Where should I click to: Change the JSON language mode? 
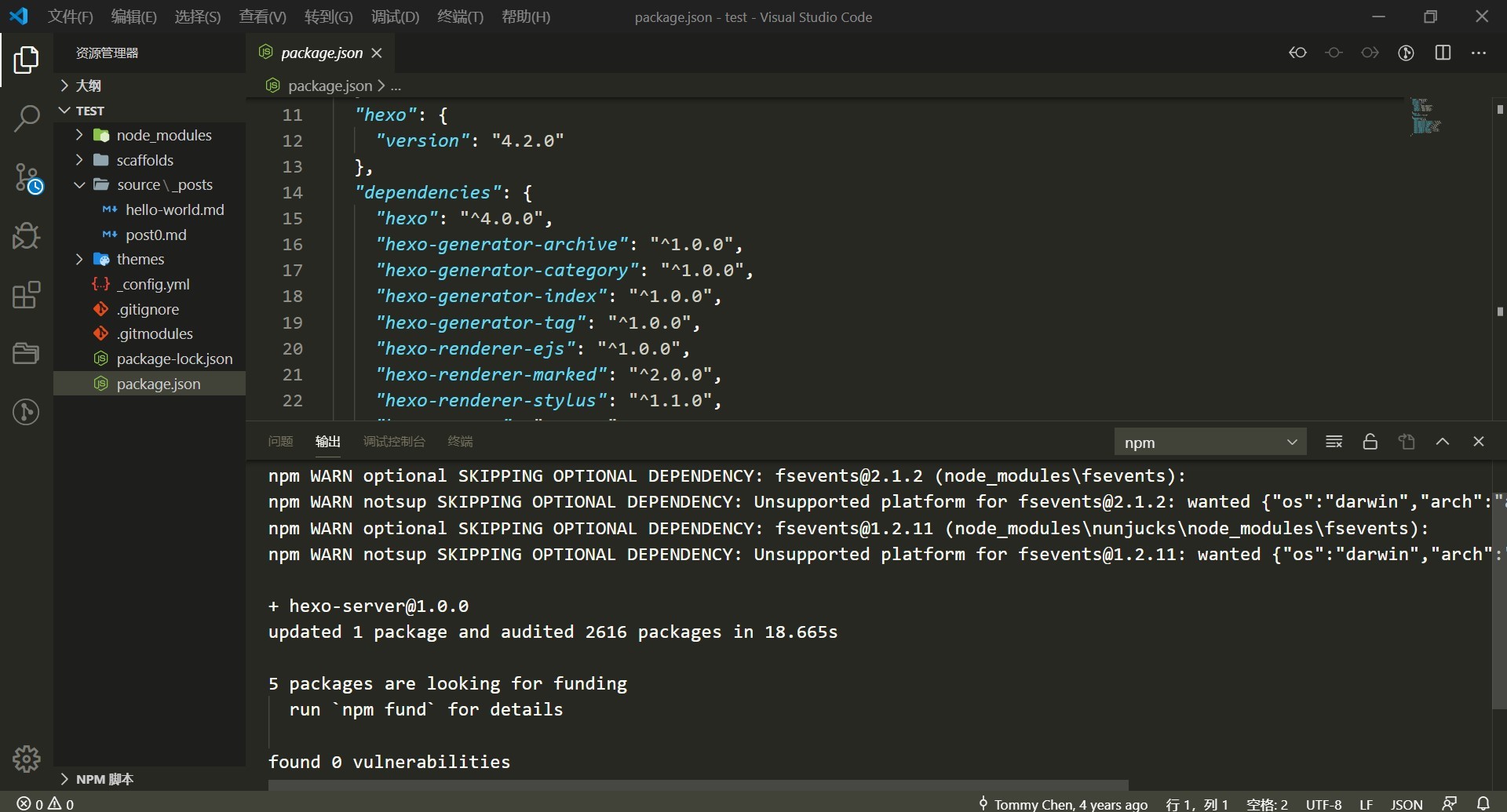[x=1407, y=803]
